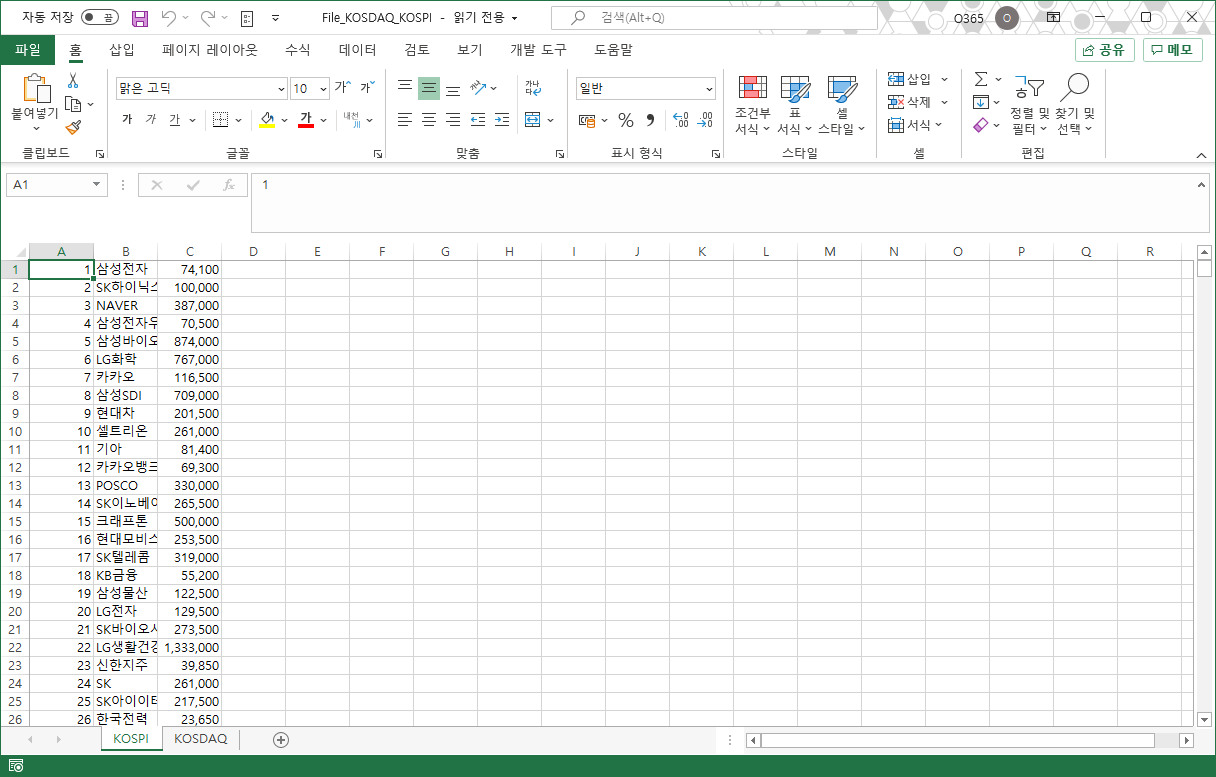The image size is (1216, 777).
Task: Center text horizontally
Action: pyautogui.click(x=429, y=120)
